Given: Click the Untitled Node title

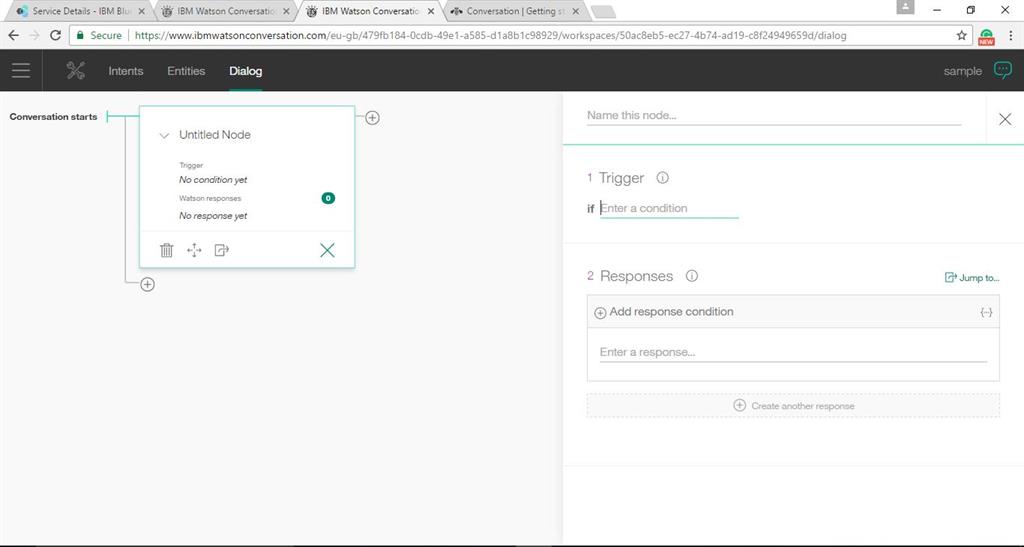Looking at the screenshot, I should 215,134.
